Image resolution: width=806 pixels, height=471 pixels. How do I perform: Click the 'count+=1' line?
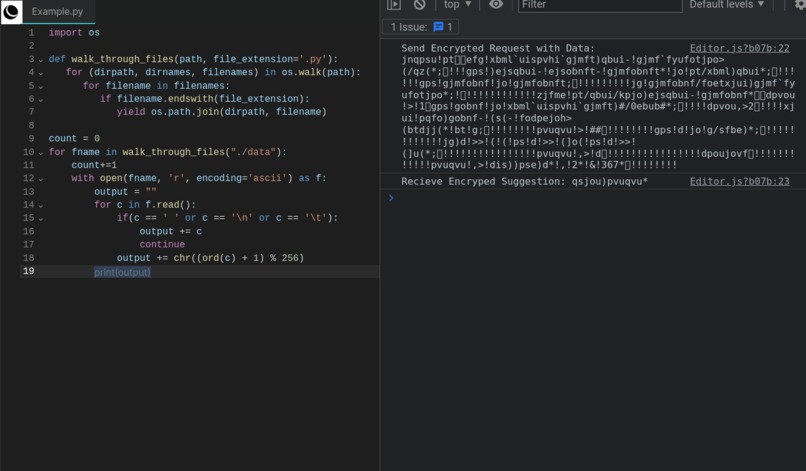pyautogui.click(x=94, y=165)
